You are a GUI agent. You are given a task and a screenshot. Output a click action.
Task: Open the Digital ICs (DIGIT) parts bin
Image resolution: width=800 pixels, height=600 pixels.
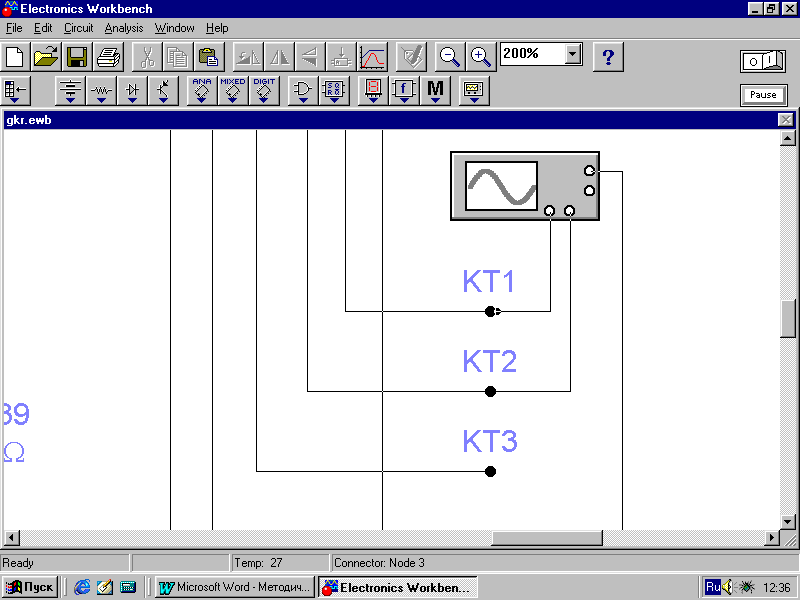[x=264, y=91]
